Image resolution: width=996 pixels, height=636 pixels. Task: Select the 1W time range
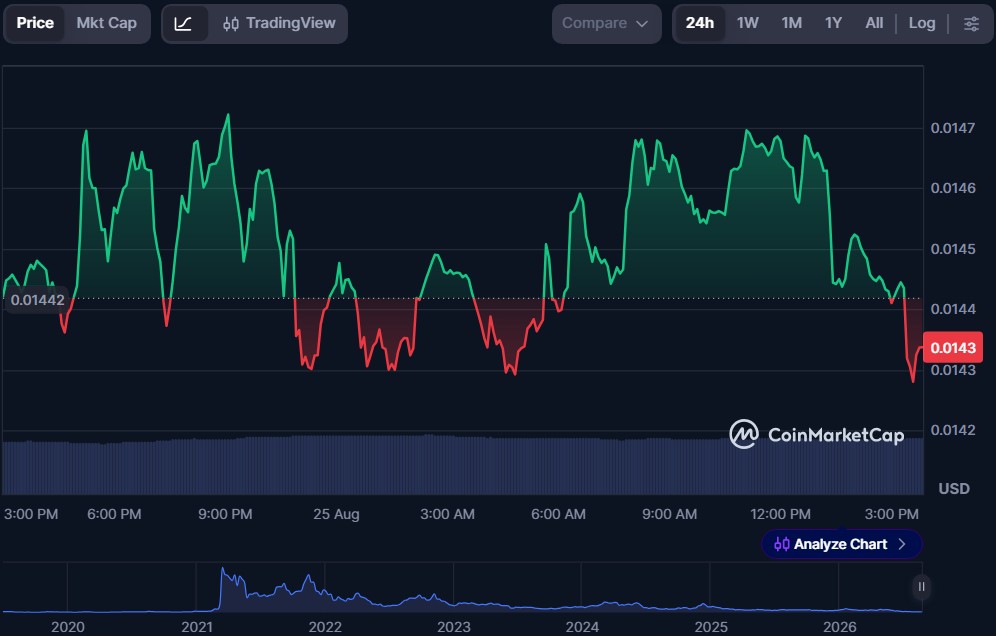click(x=748, y=24)
